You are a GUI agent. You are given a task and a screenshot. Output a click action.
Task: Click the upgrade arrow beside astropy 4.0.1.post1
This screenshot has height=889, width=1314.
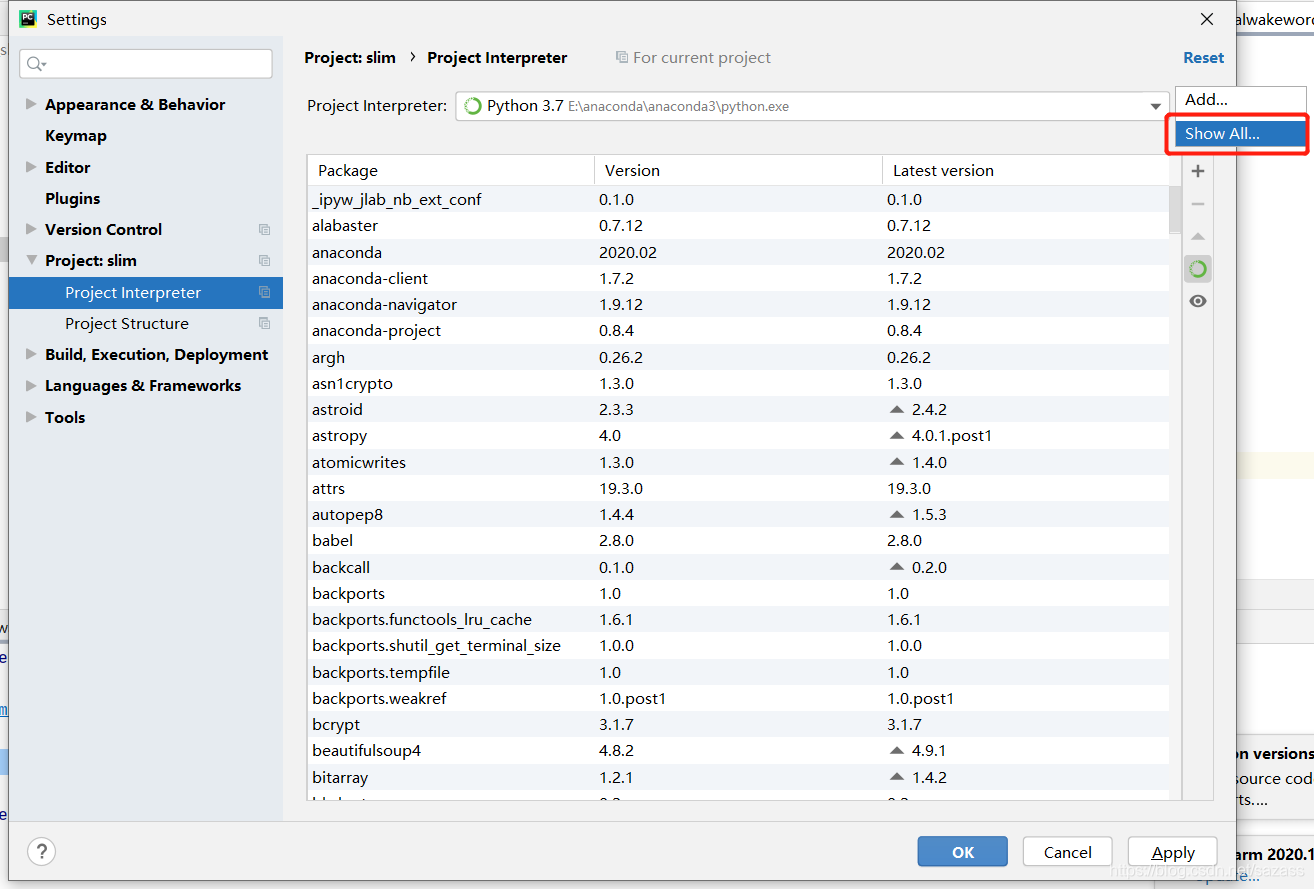click(896, 436)
